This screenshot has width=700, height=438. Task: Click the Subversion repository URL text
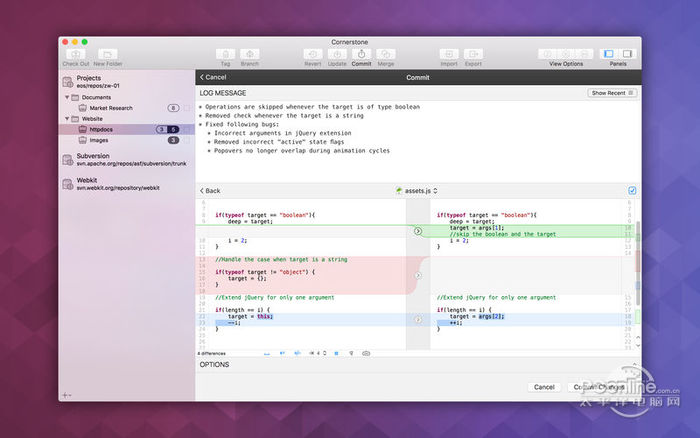pos(131,164)
